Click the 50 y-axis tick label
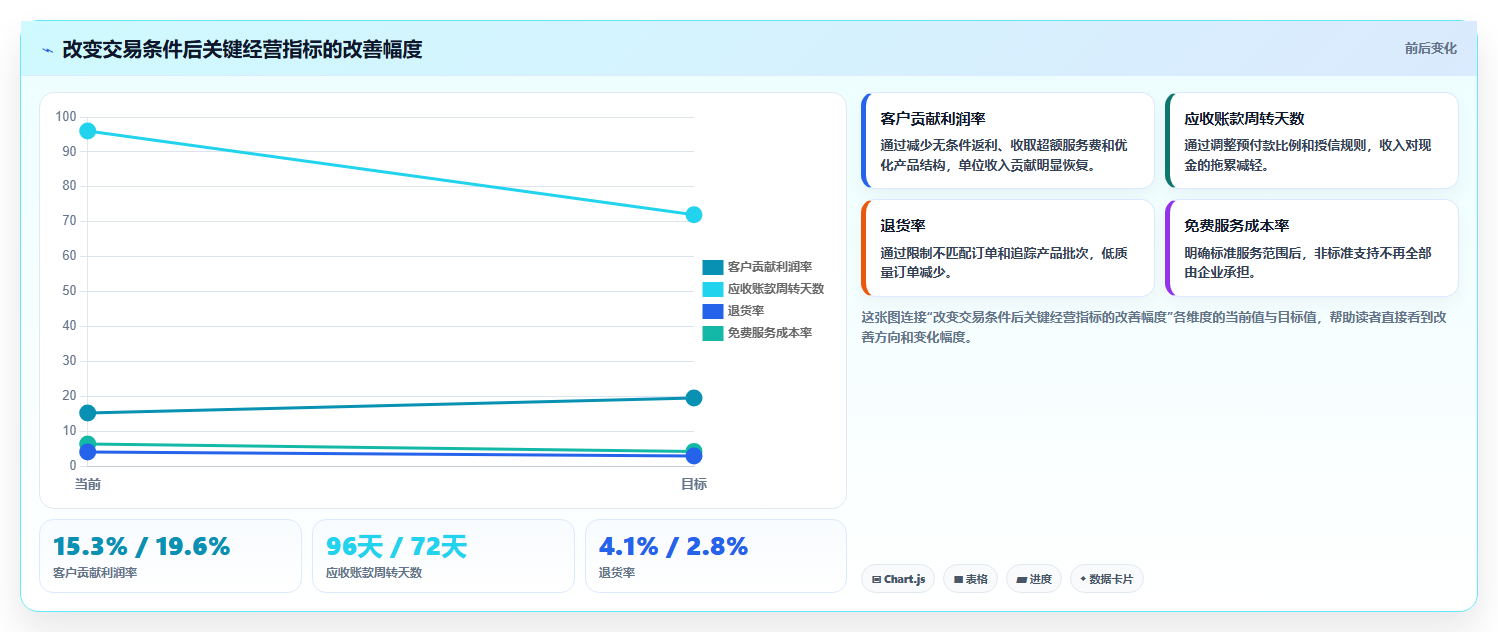 (69, 291)
